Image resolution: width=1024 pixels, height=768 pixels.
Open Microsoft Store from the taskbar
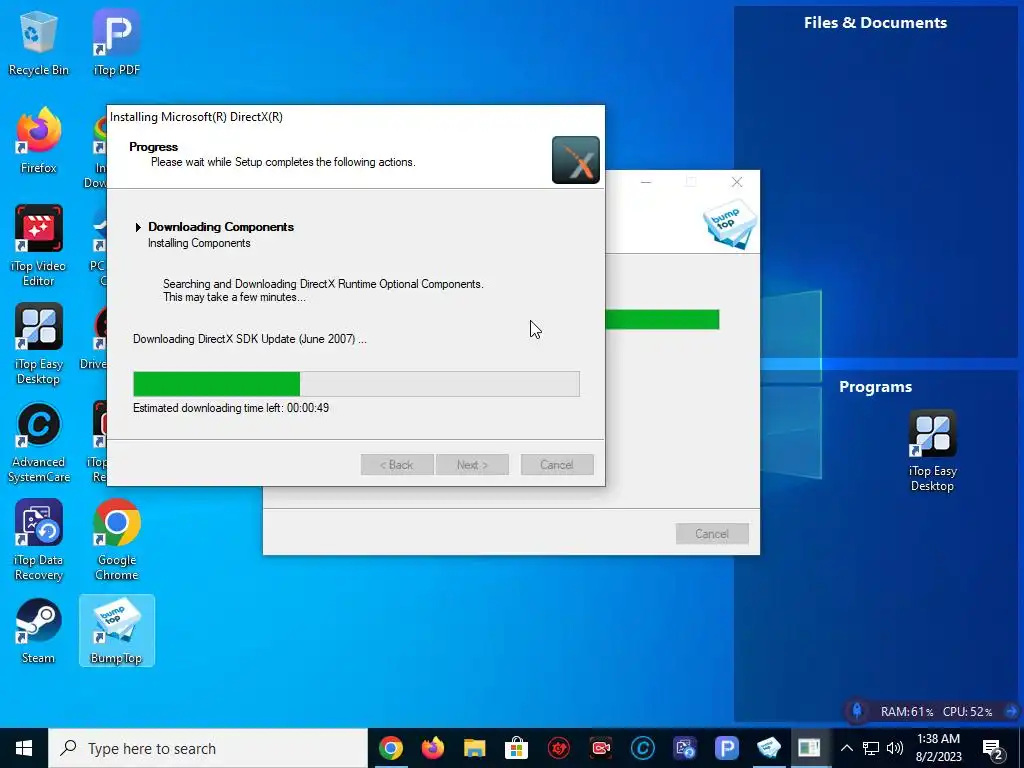(x=516, y=748)
